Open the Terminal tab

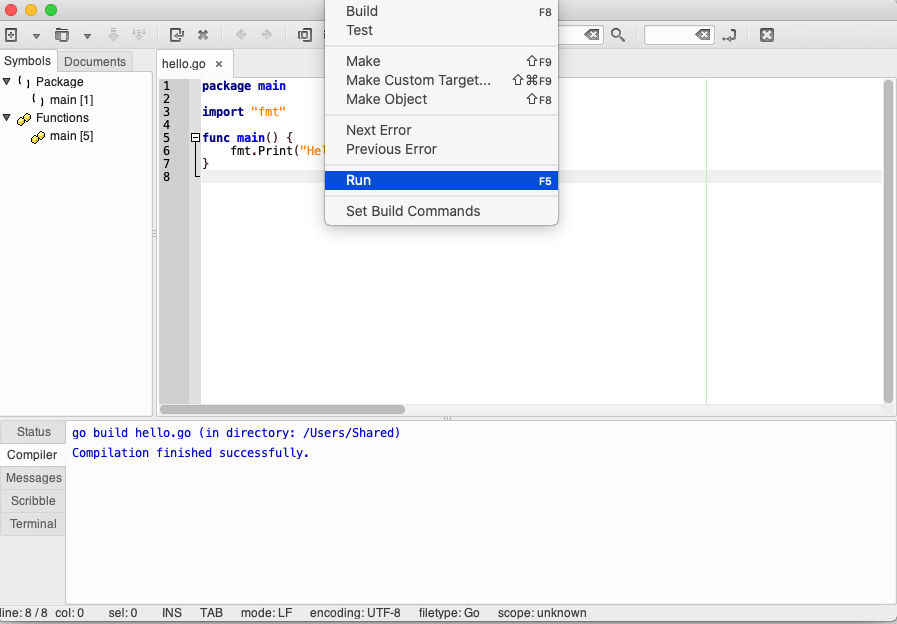33,523
